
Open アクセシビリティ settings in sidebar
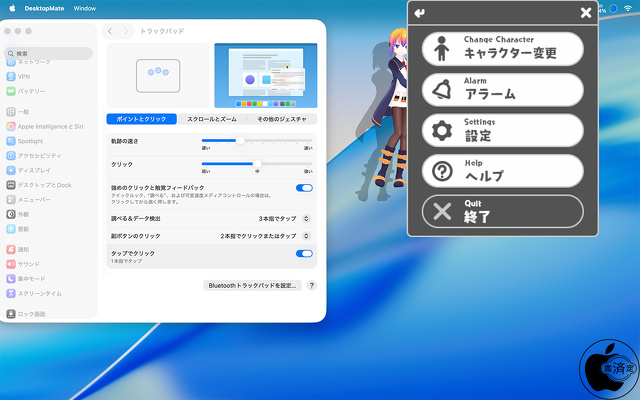coord(34,156)
